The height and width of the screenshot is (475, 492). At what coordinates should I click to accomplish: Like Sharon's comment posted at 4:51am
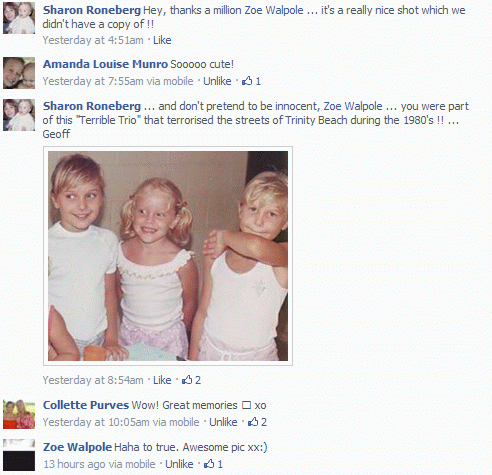click(162, 40)
